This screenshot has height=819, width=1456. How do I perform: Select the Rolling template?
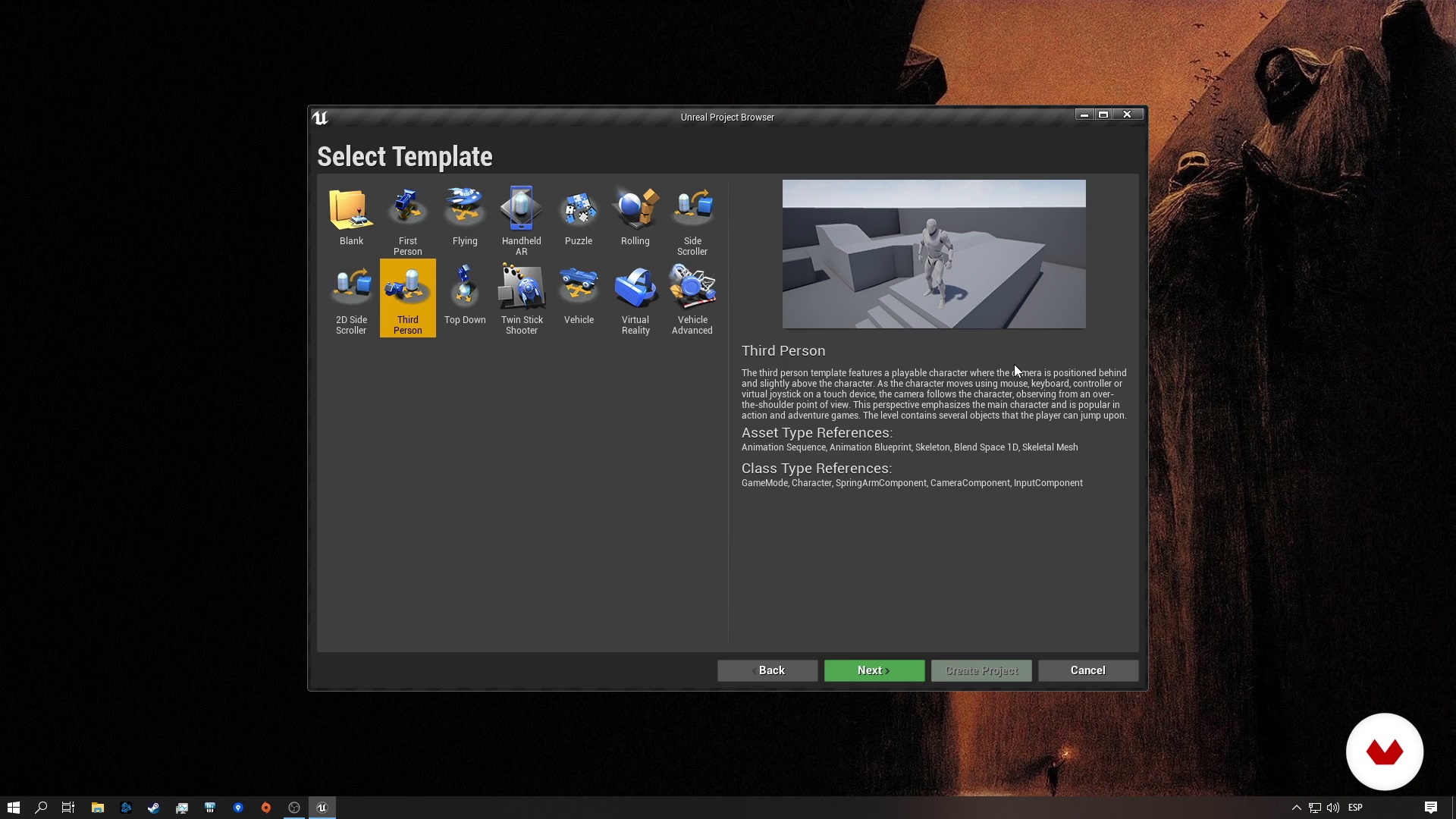(635, 210)
